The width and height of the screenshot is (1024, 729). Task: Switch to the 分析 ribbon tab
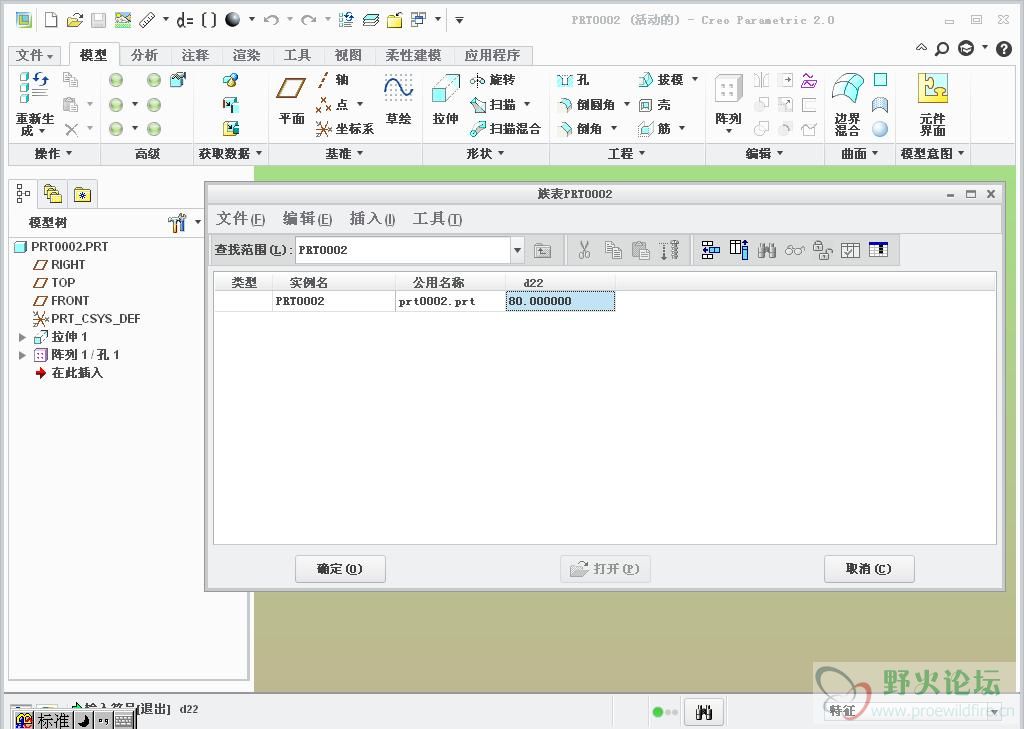pyautogui.click(x=144, y=56)
